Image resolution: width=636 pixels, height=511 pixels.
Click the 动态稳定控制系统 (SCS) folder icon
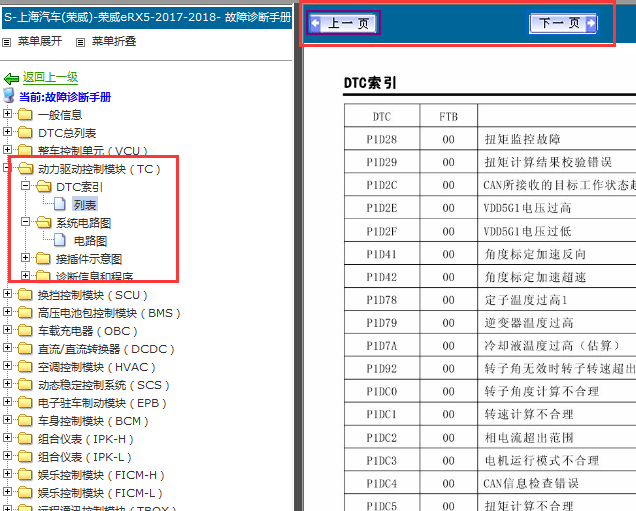point(25,384)
